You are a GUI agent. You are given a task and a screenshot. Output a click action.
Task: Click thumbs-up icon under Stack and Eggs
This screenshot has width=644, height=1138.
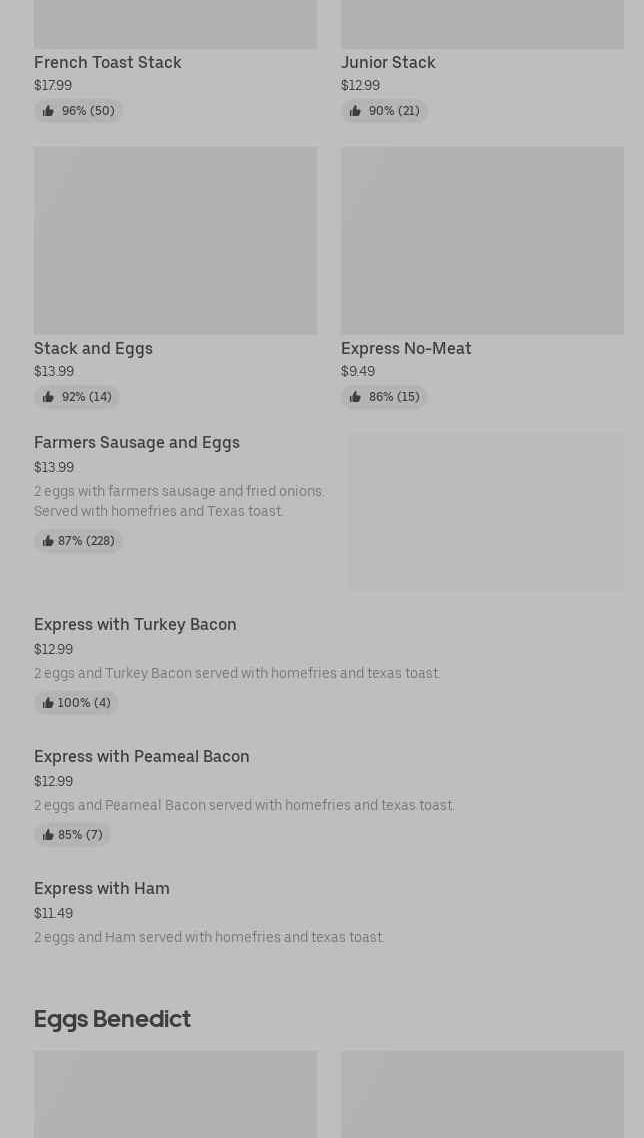click(48, 397)
